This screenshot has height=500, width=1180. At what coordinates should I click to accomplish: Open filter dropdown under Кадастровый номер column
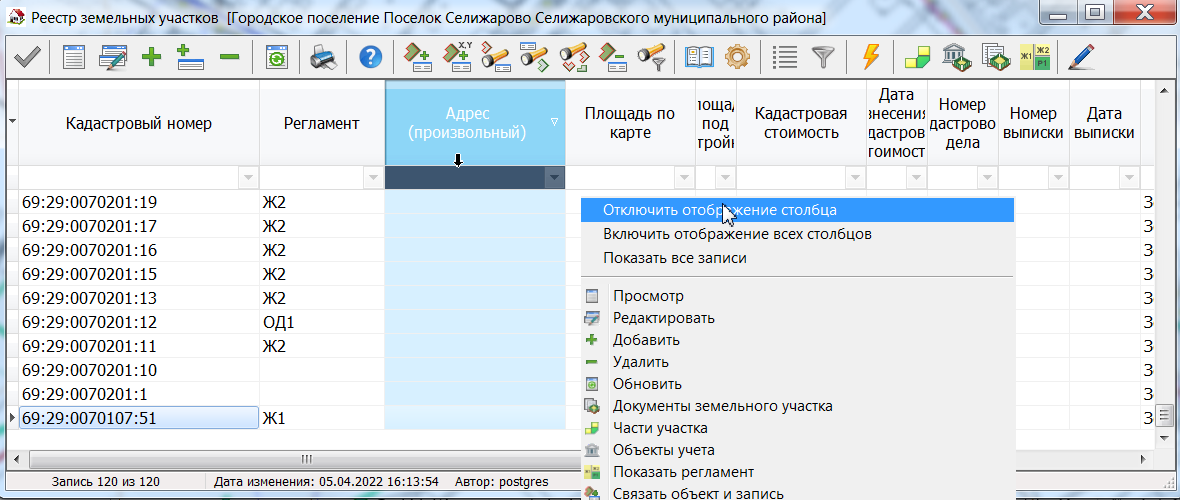[248, 178]
